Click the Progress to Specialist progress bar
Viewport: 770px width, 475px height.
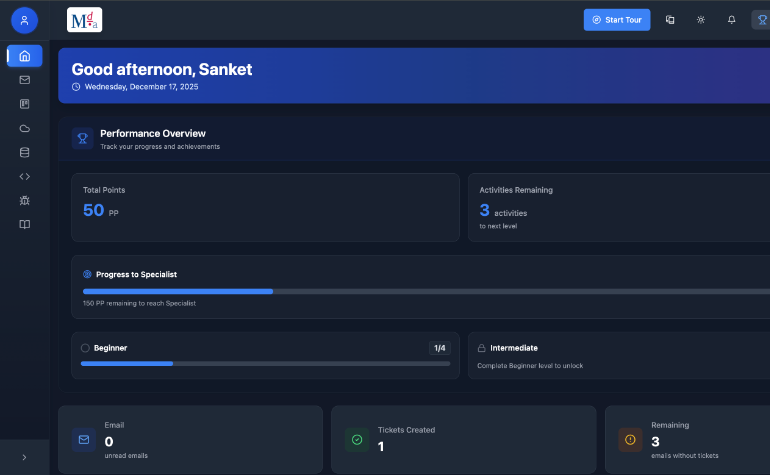(x=426, y=291)
